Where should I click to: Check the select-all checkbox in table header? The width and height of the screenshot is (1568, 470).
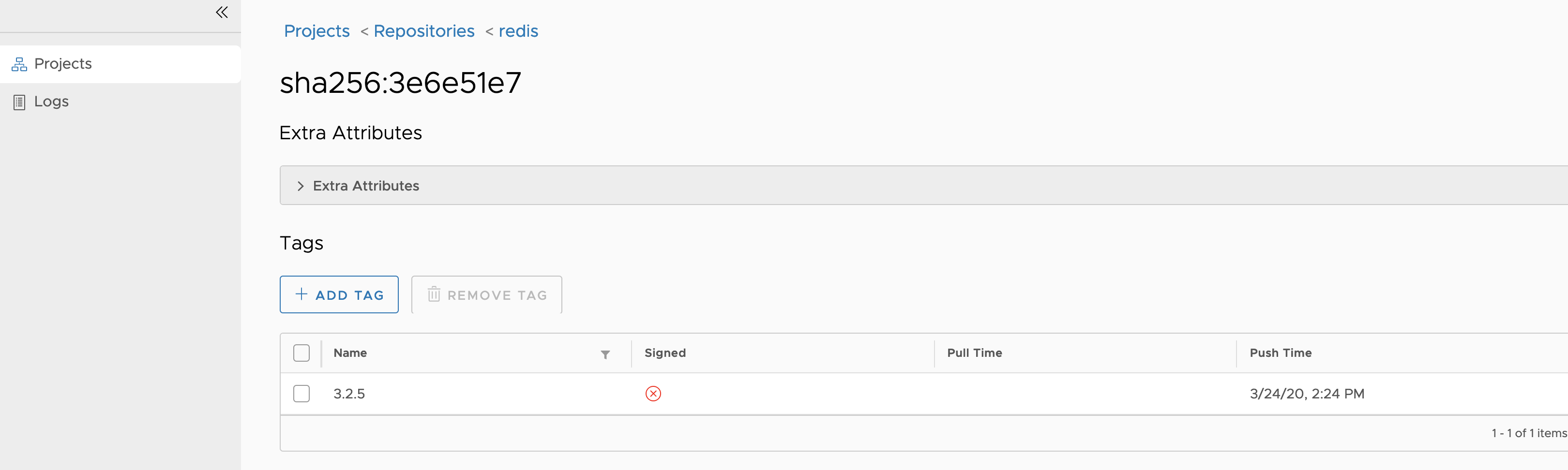(302, 352)
